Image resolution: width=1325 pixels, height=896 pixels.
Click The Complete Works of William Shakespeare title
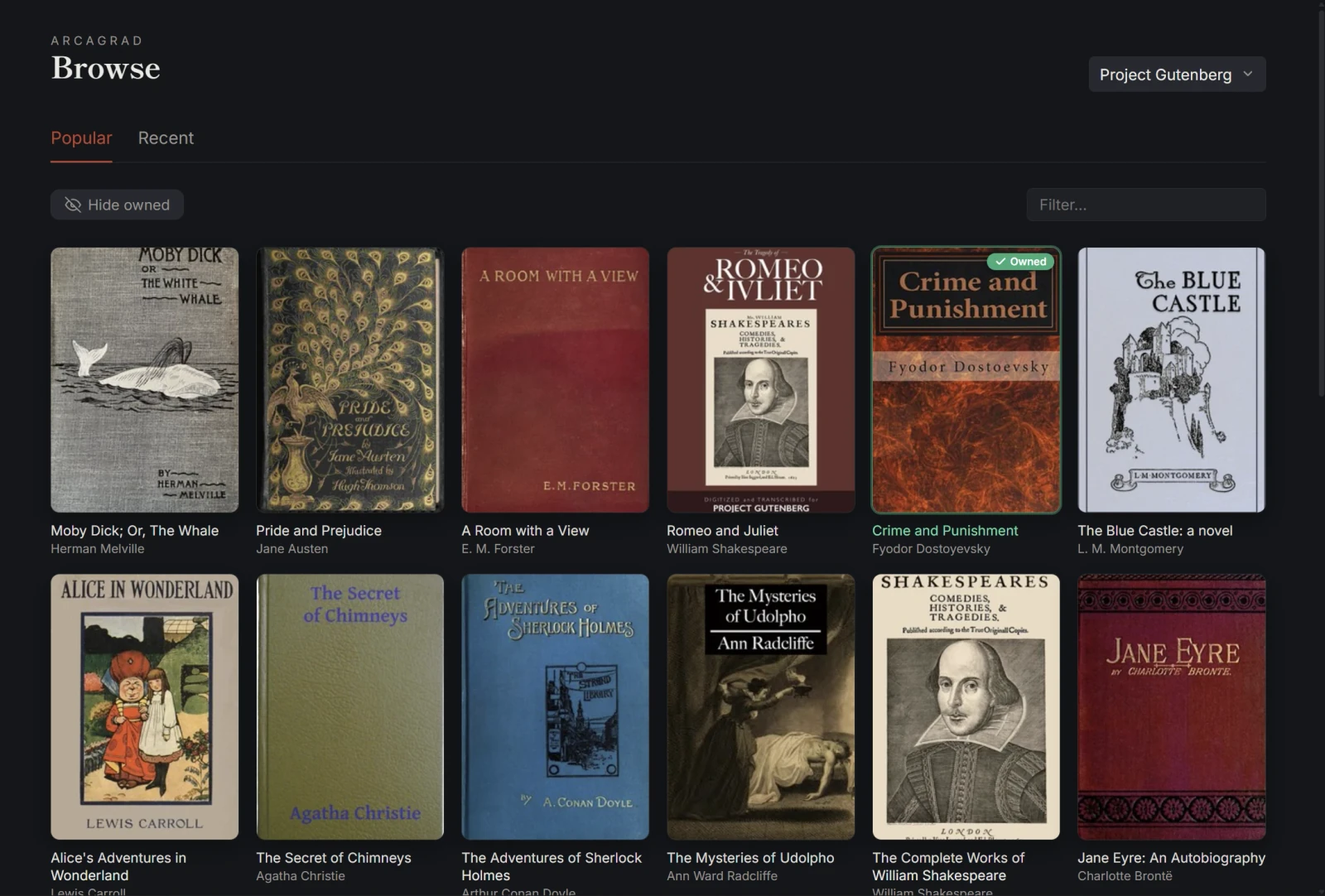pos(948,866)
